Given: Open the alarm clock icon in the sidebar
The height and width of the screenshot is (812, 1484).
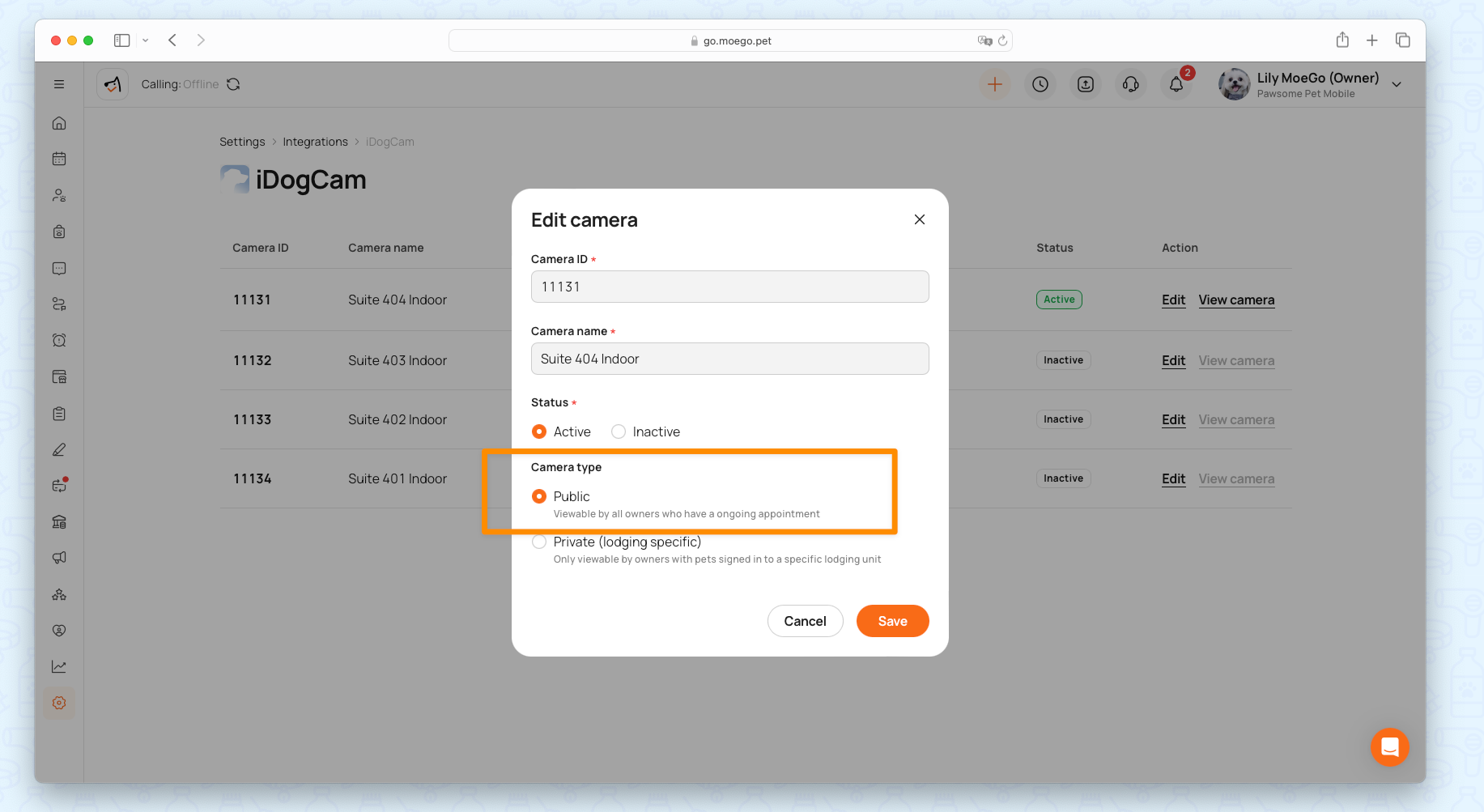Looking at the screenshot, I should [x=59, y=340].
